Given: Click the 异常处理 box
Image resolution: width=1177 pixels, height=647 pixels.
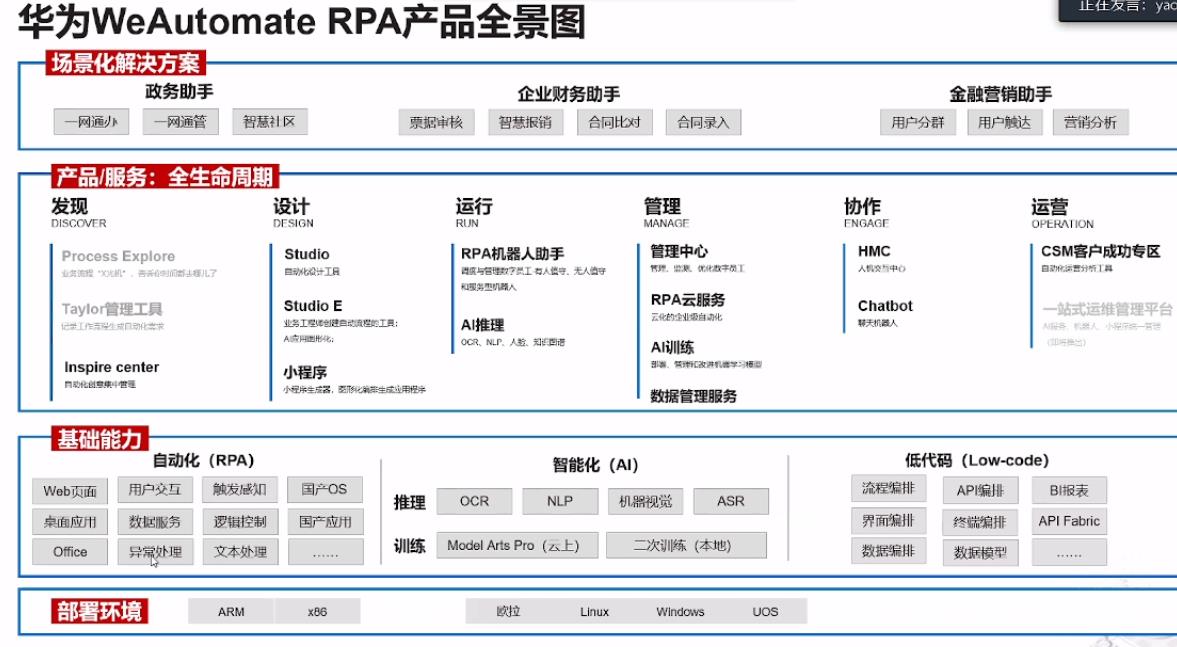Looking at the screenshot, I should [155, 551].
